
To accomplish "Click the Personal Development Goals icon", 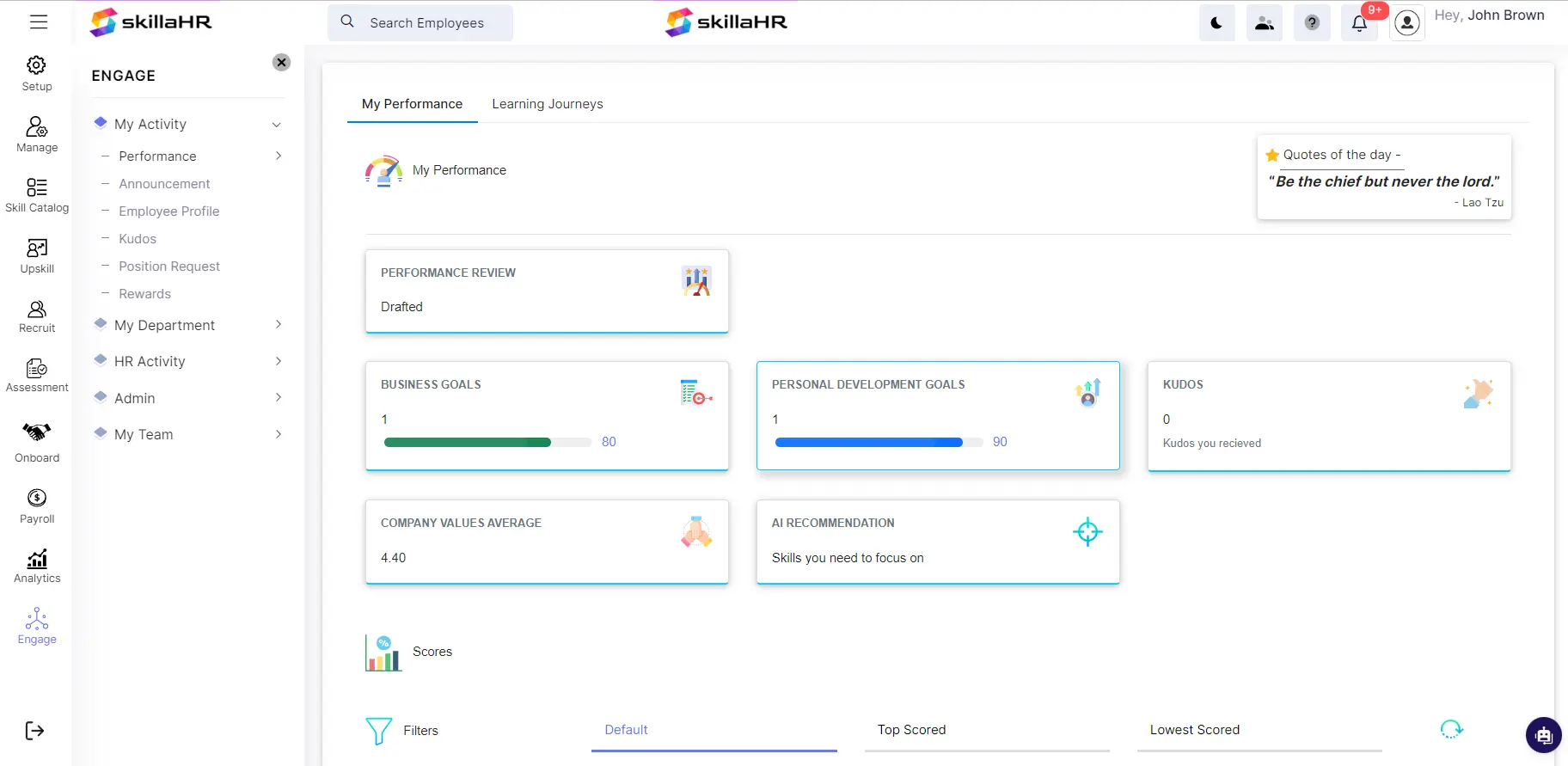I will point(1087,393).
